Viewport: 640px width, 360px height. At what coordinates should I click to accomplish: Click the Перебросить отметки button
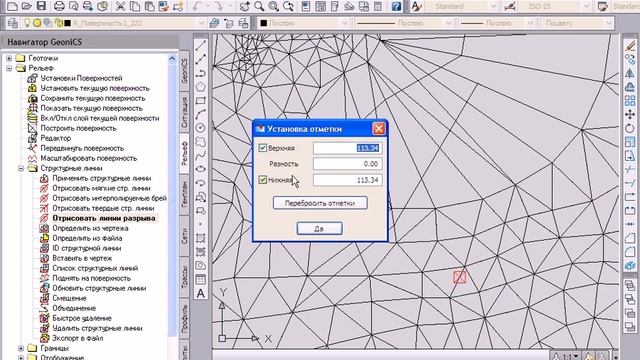tap(320, 203)
